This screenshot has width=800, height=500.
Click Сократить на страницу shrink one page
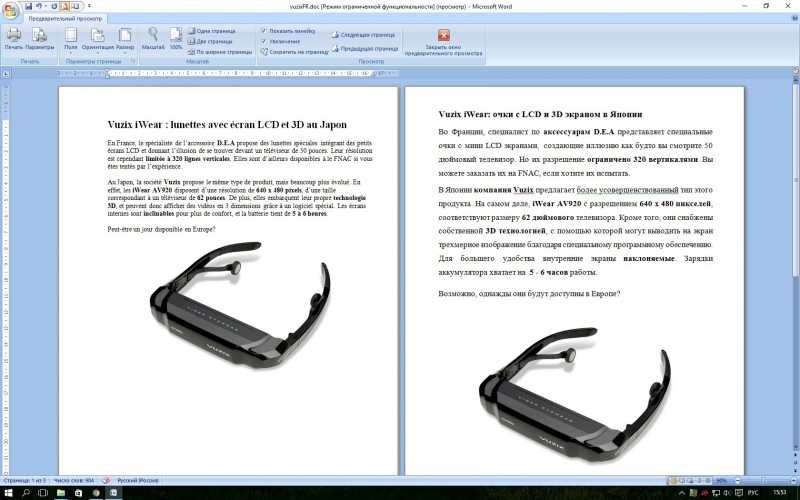(294, 52)
